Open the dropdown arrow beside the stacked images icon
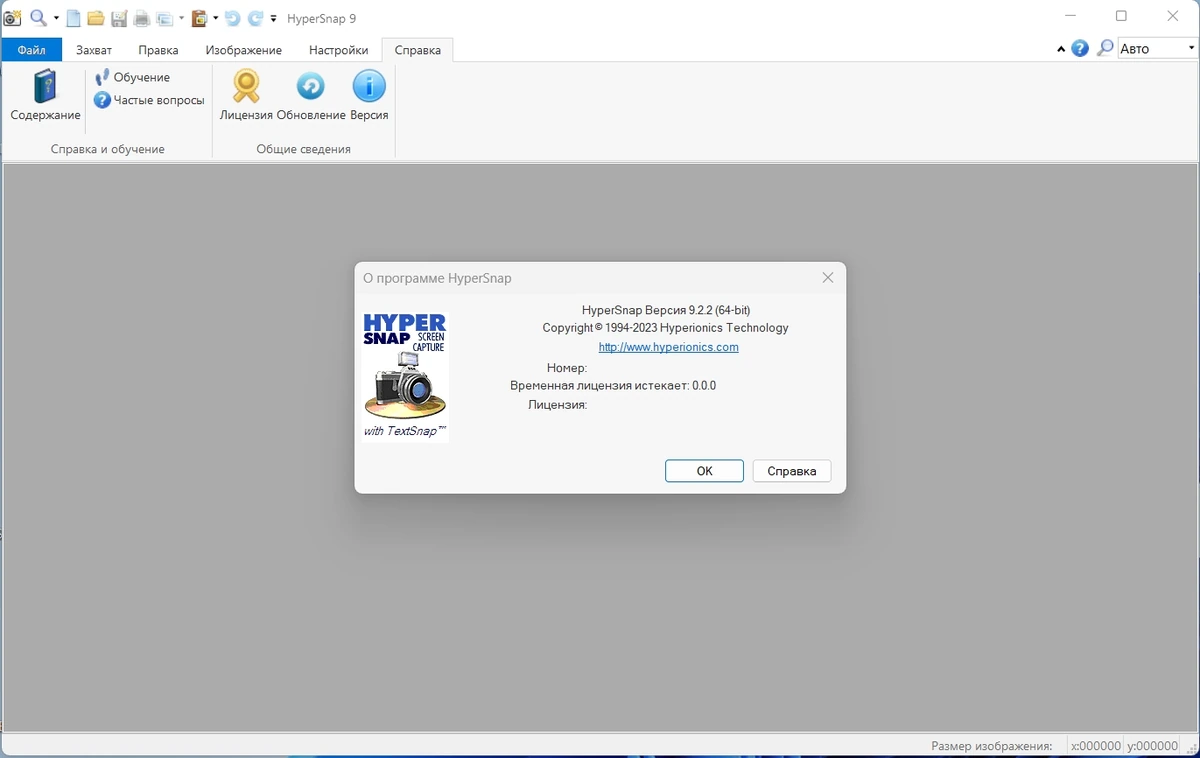This screenshot has height=758, width=1200. [181, 18]
